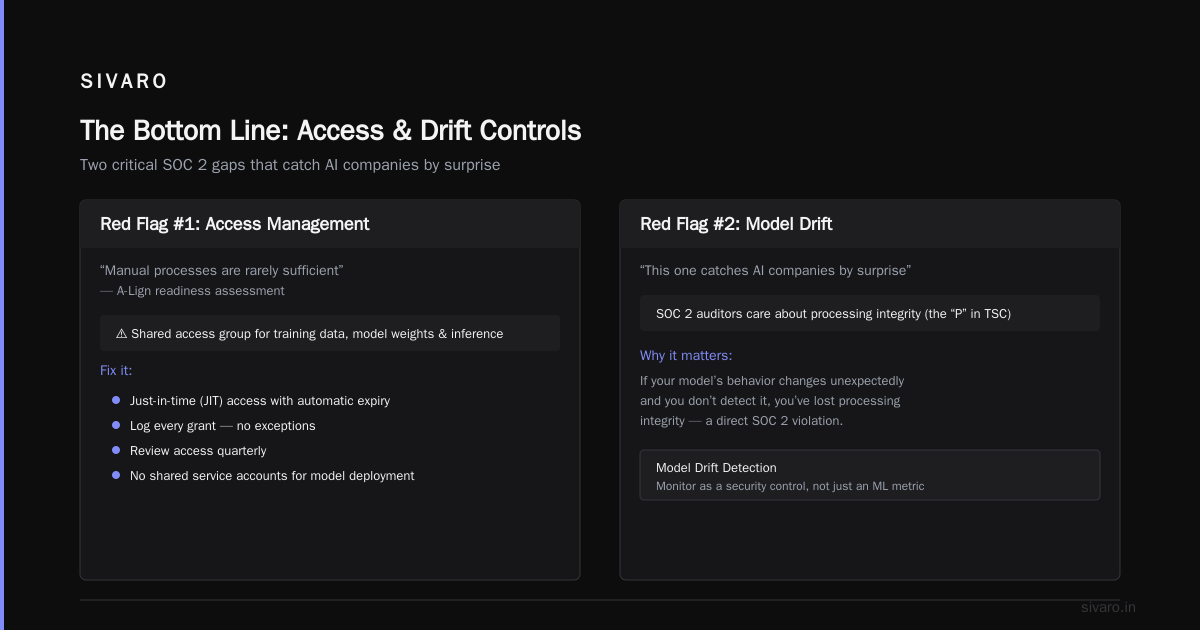Click the SIVARO logo text

pos(124,82)
